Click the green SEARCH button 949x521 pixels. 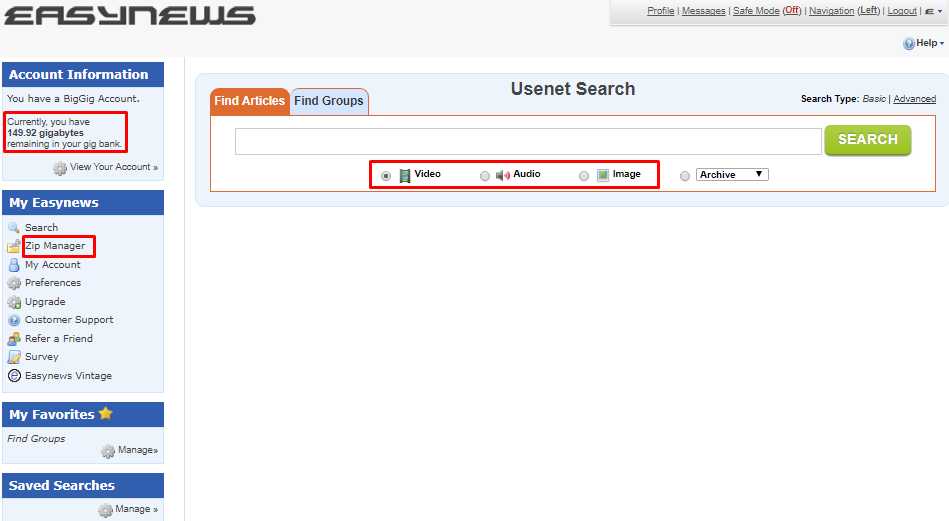click(867, 140)
